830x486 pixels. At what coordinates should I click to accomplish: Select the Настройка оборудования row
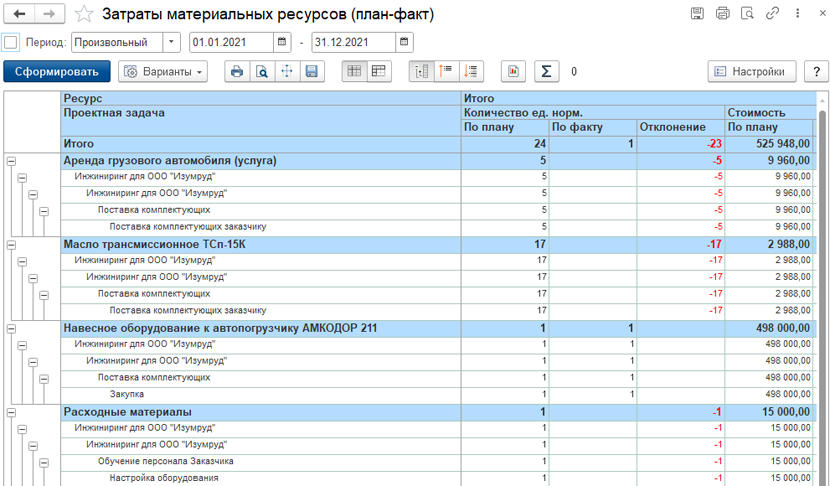point(260,478)
